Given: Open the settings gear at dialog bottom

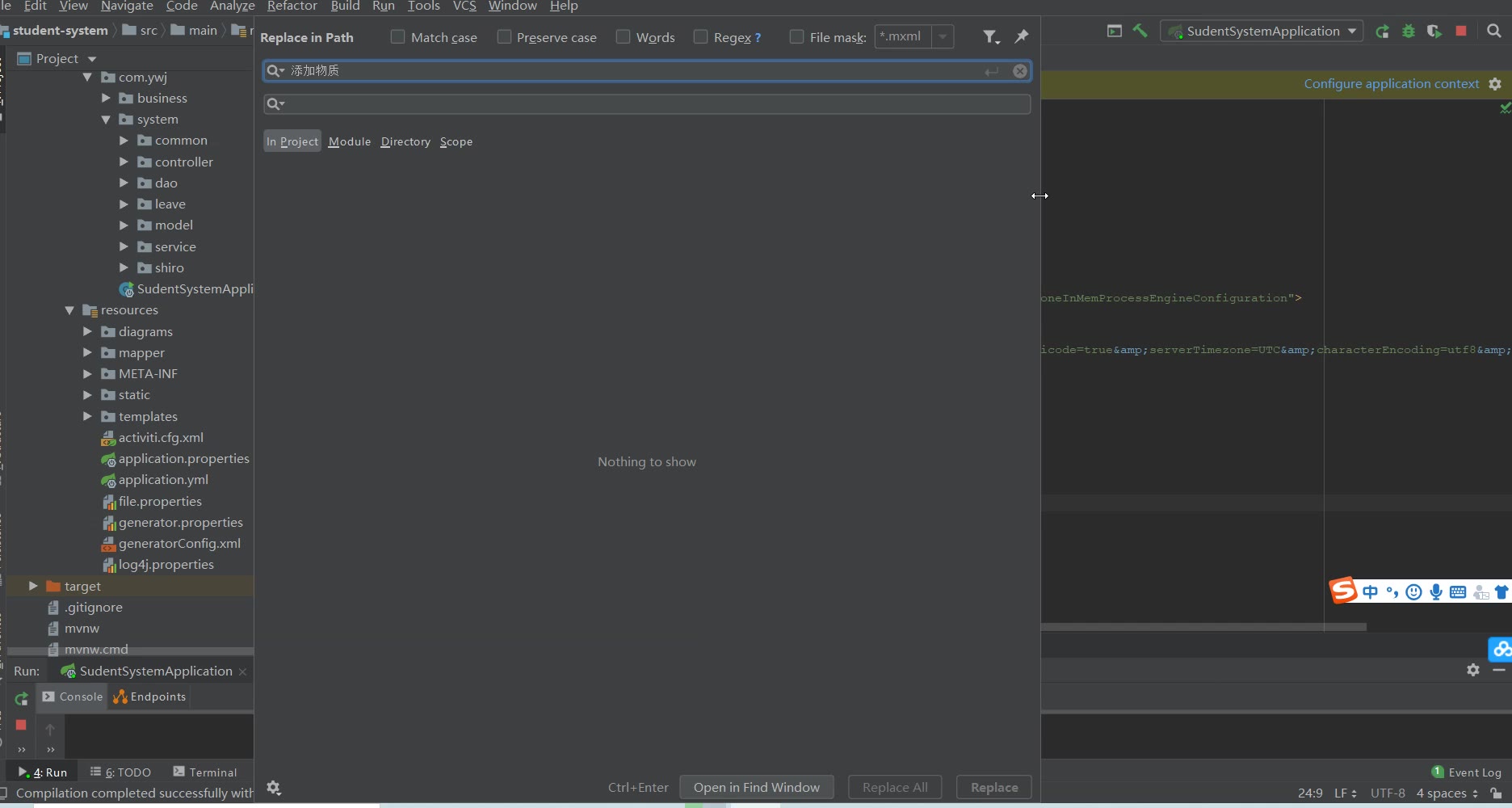Looking at the screenshot, I should tap(274, 788).
